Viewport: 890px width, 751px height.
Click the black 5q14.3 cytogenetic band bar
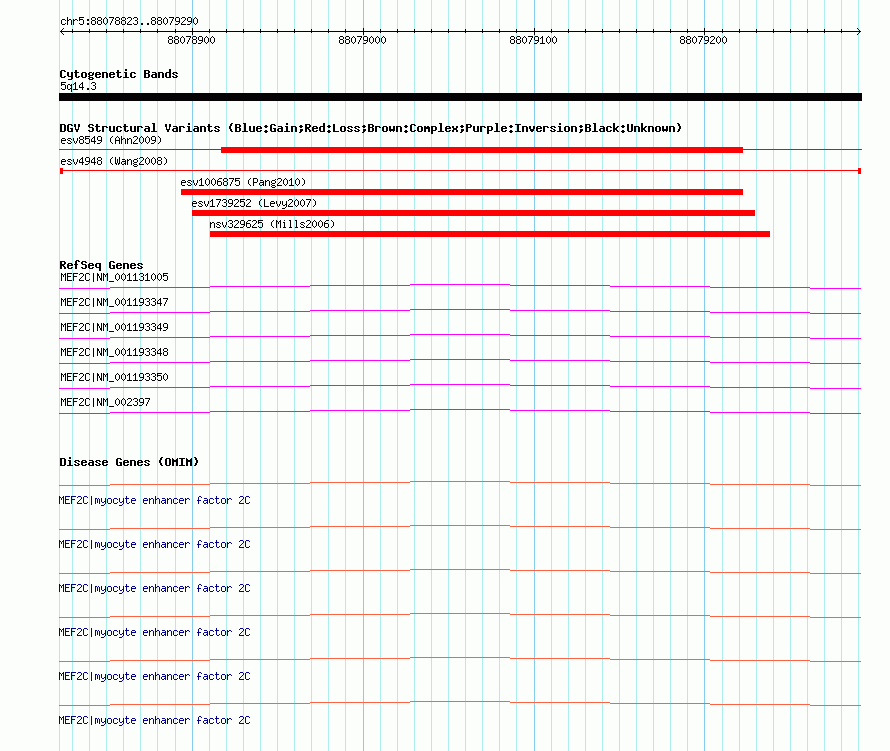[x=460, y=97]
